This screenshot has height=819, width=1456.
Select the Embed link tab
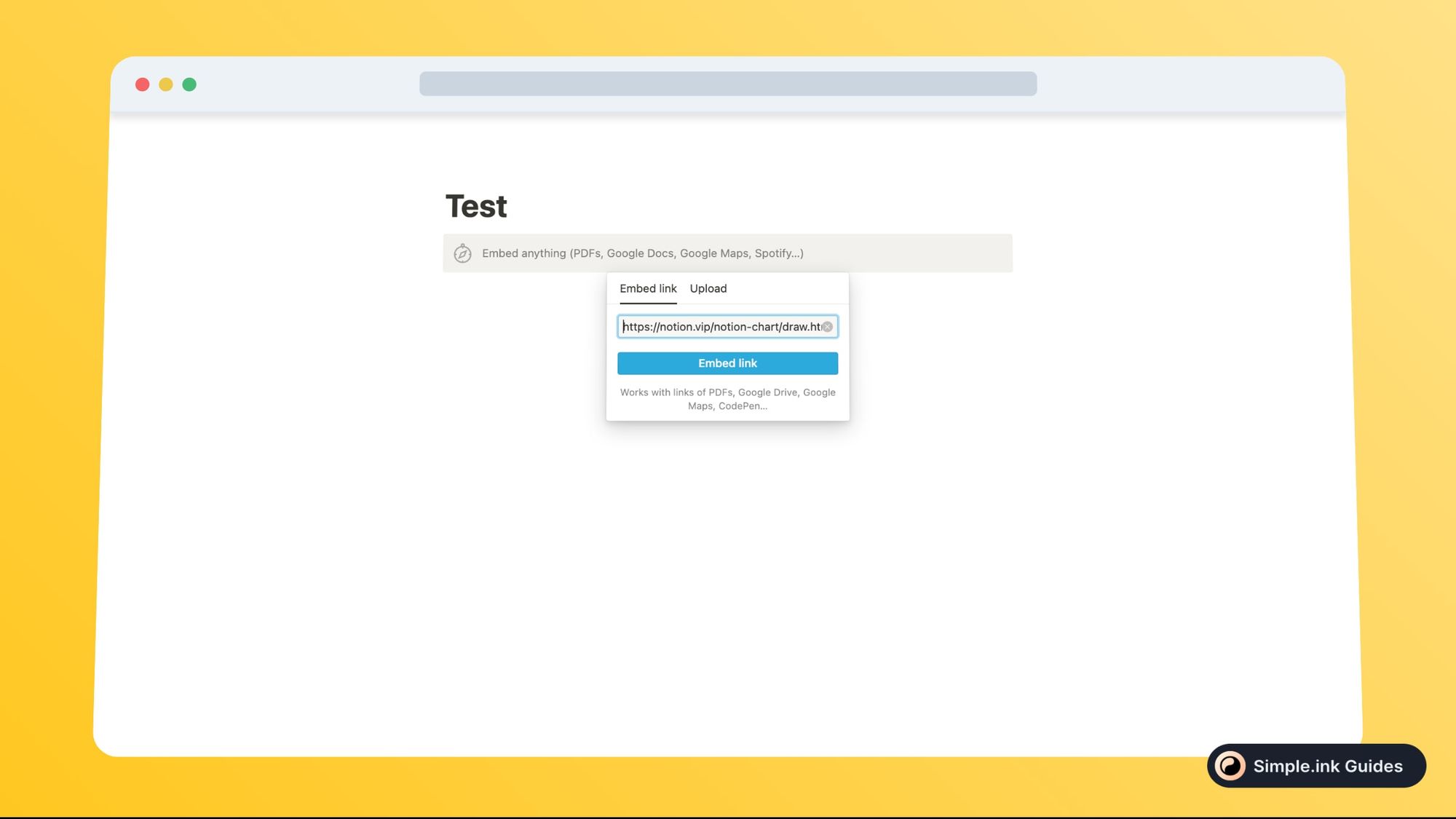click(x=648, y=288)
